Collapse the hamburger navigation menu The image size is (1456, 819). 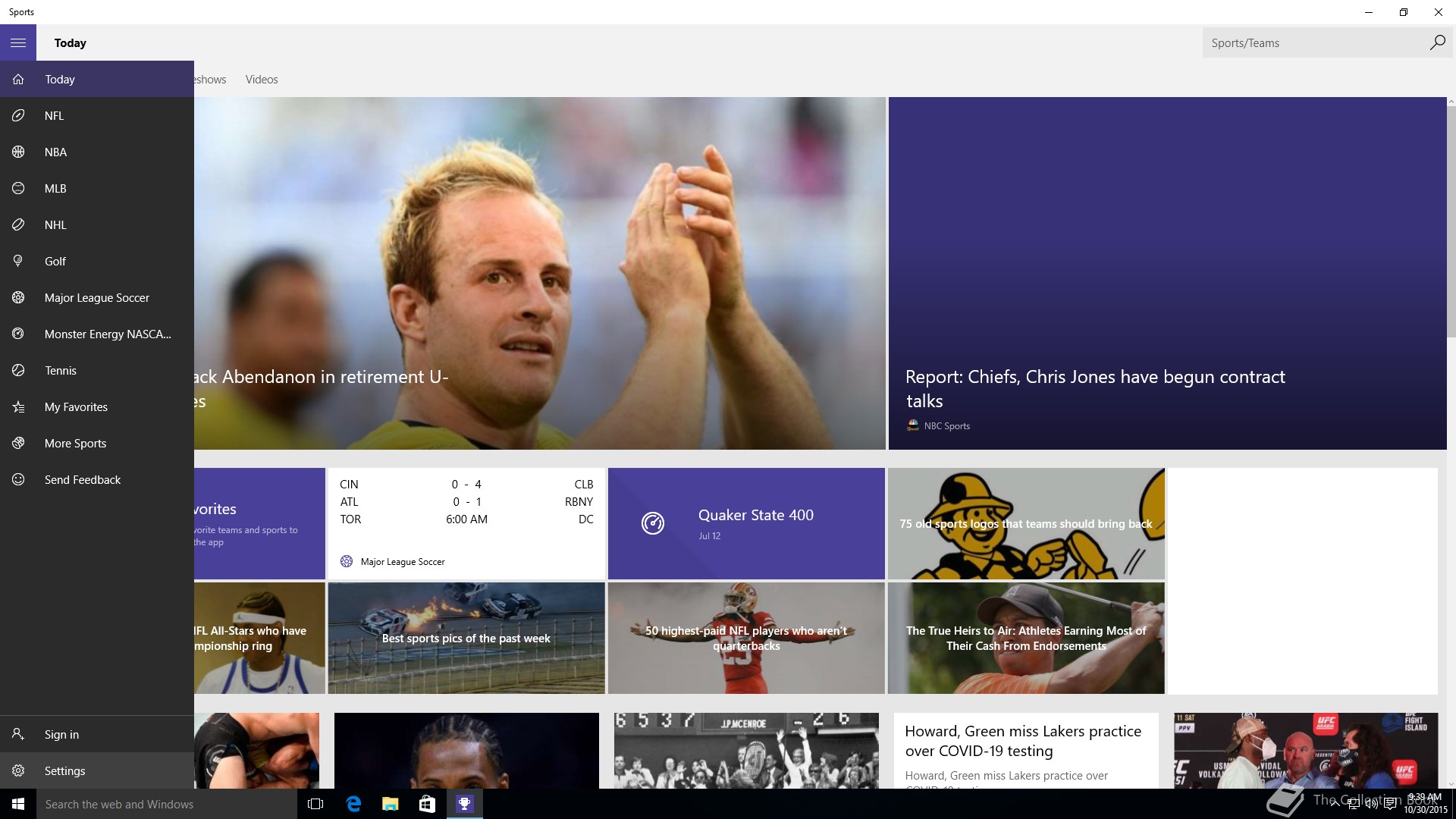(x=18, y=42)
